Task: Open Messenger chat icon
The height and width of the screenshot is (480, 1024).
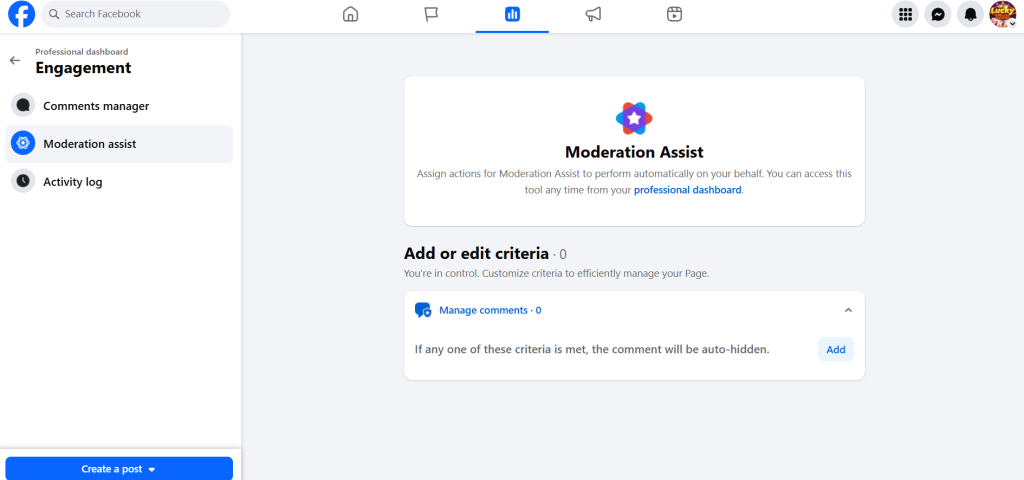Action: point(937,15)
